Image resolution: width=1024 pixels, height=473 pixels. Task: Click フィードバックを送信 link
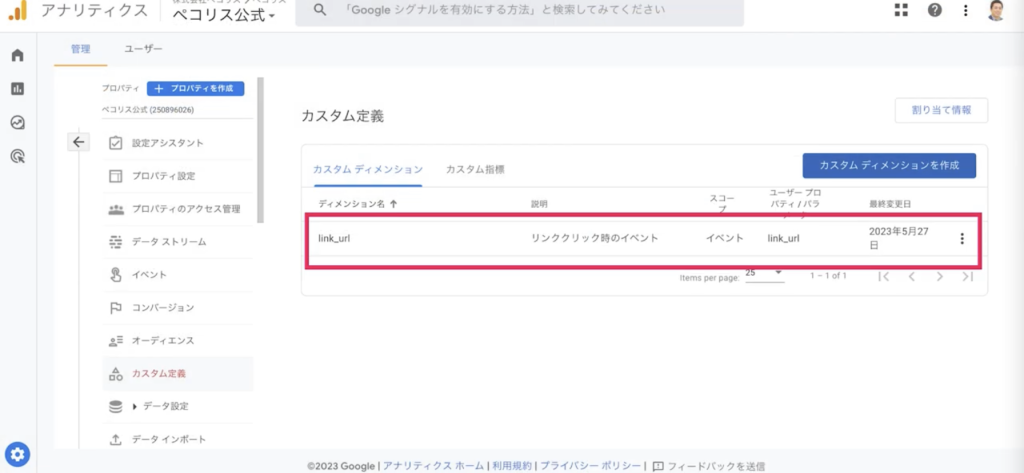click(709, 466)
